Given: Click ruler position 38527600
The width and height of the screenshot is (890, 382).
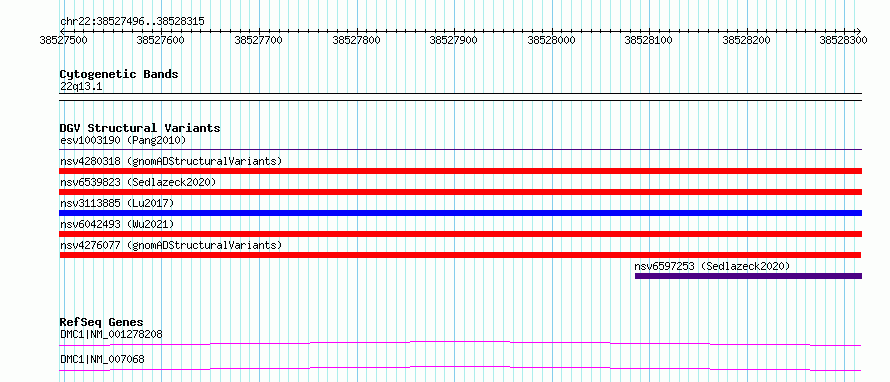Looking at the screenshot, I should (x=162, y=40).
